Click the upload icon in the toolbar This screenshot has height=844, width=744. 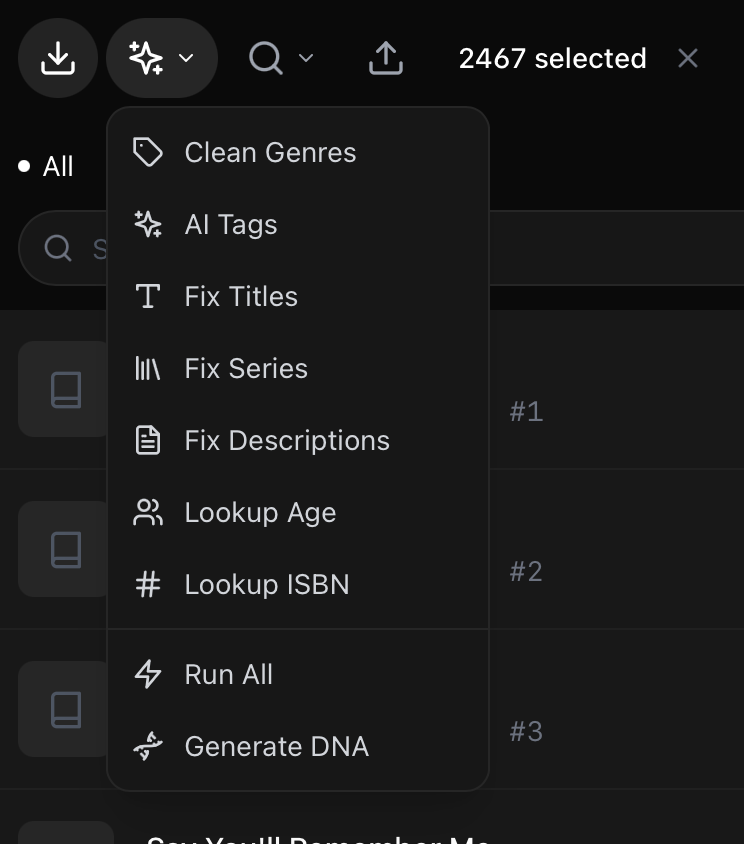[x=385, y=58]
